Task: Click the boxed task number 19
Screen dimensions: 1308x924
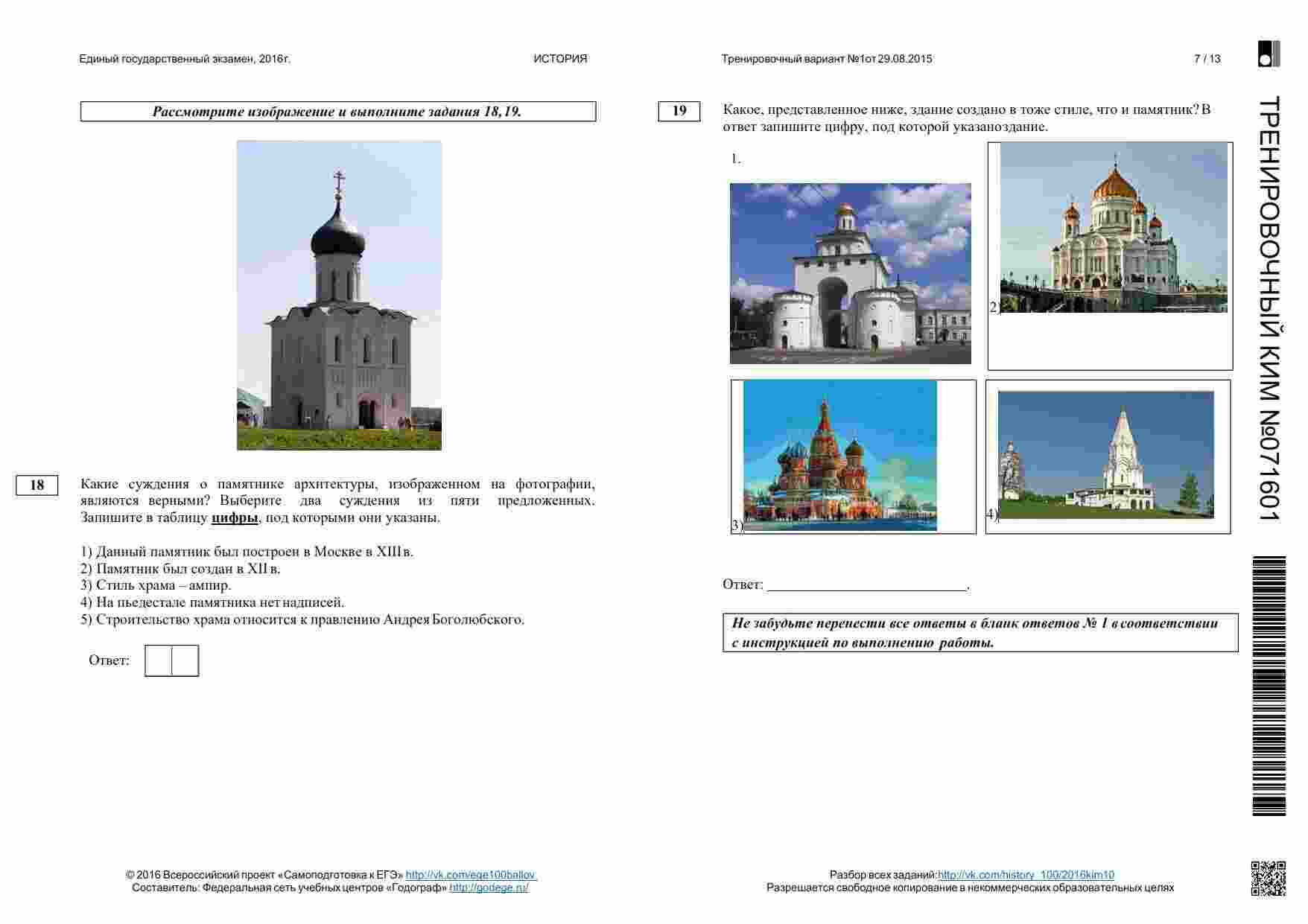Action: (x=679, y=111)
